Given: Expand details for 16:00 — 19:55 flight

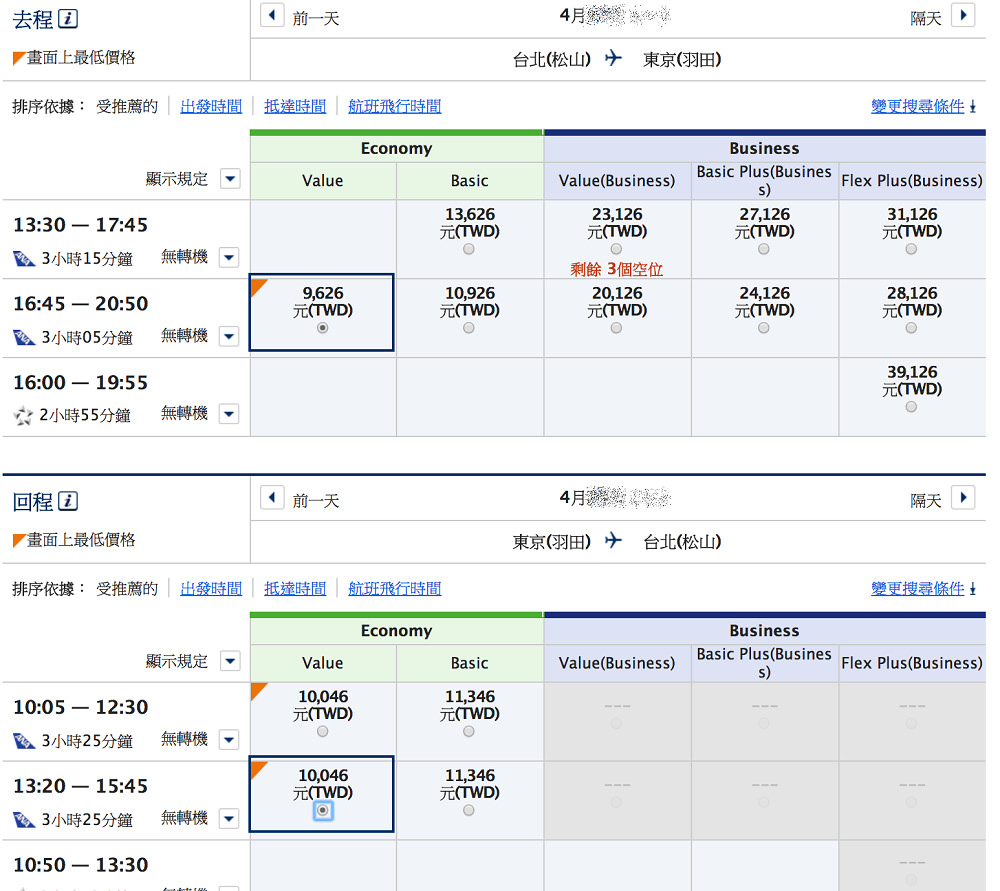Looking at the screenshot, I should (229, 414).
